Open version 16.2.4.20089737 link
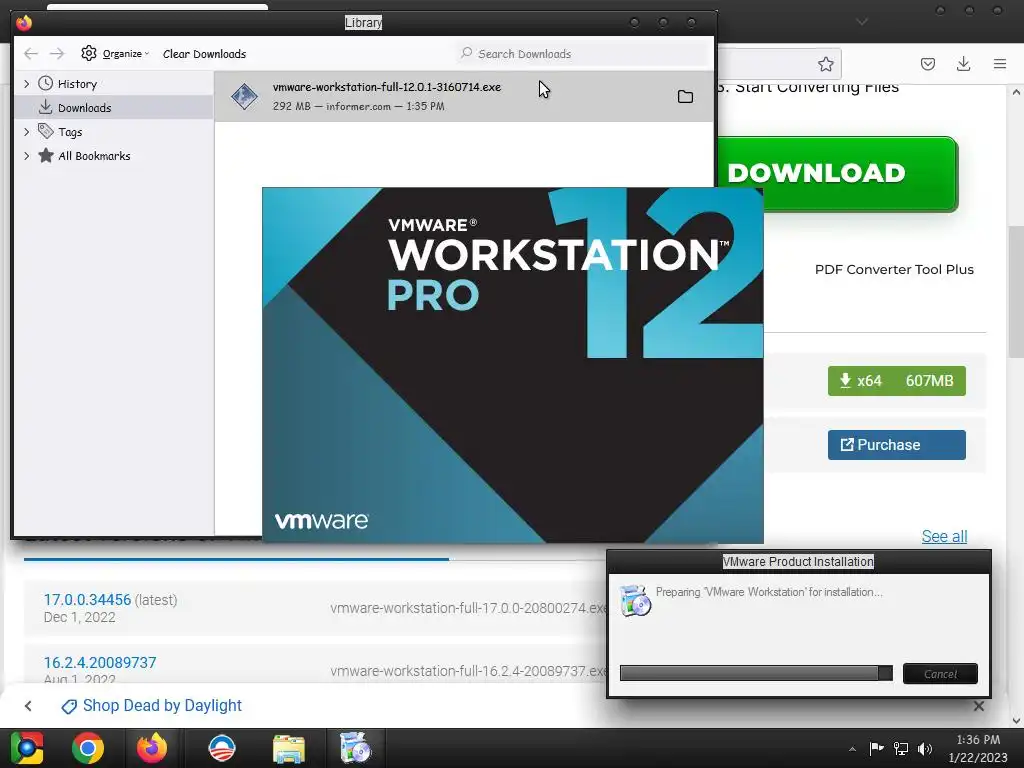The width and height of the screenshot is (1024, 768). click(x=100, y=662)
